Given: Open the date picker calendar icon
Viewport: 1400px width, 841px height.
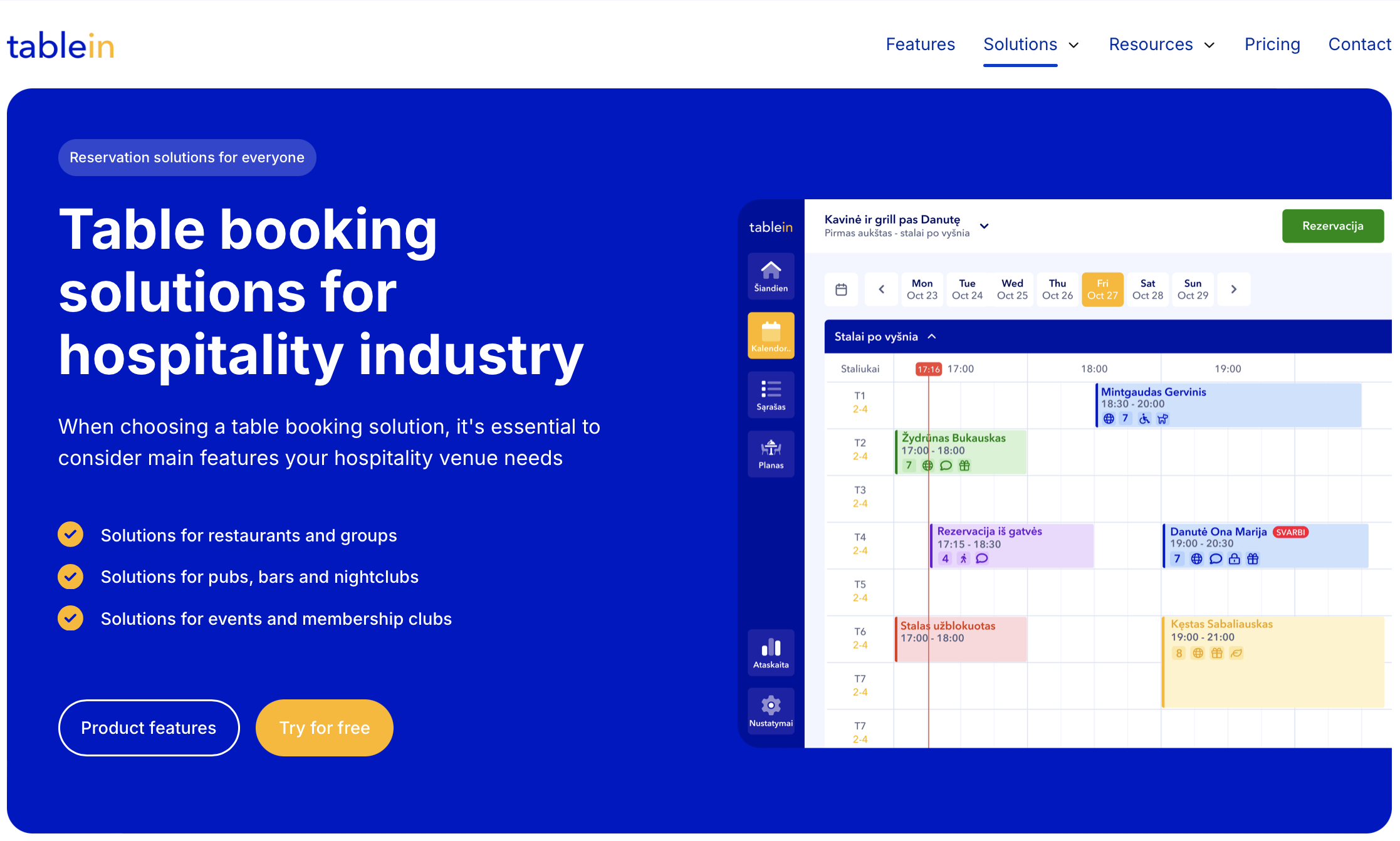Looking at the screenshot, I should [x=841, y=290].
